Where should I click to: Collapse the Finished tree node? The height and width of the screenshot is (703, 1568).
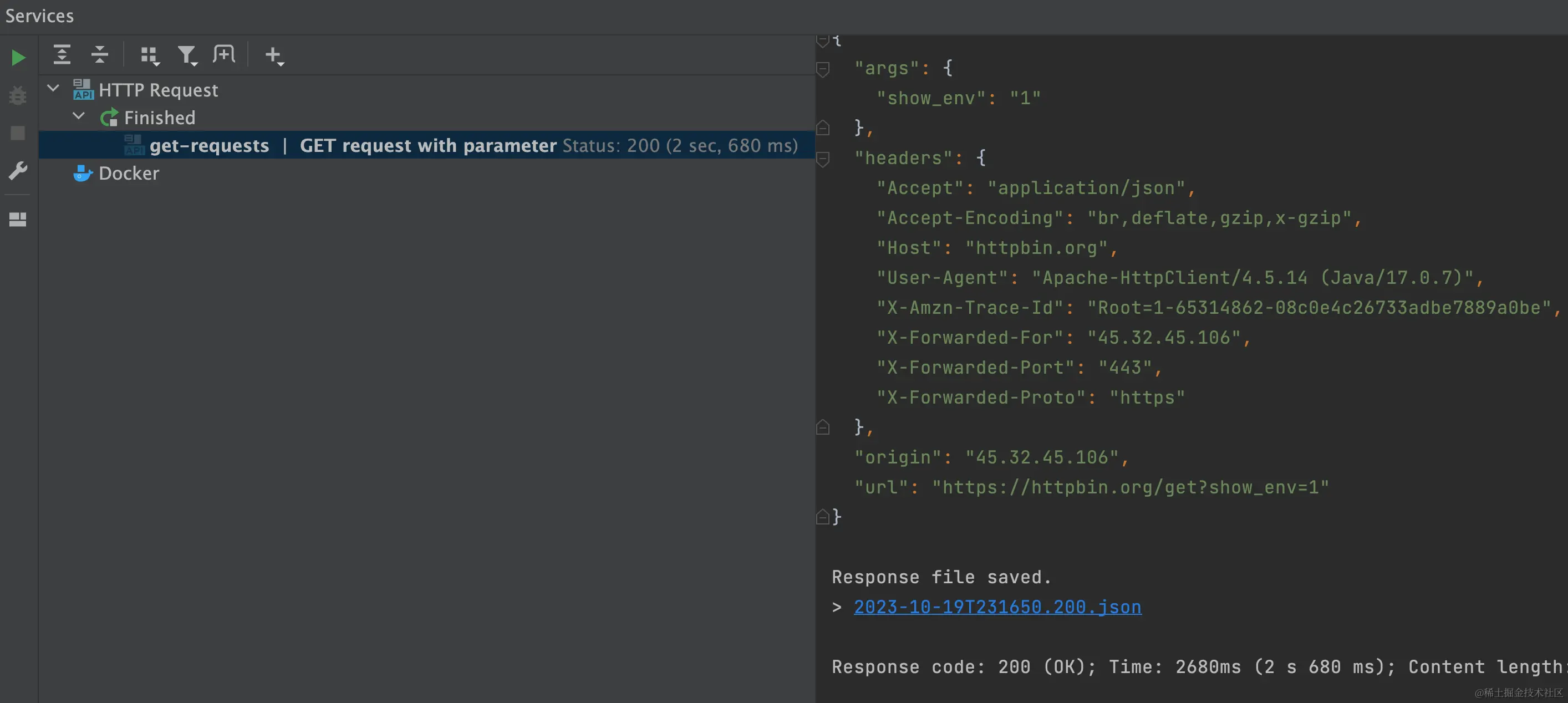[x=79, y=116]
